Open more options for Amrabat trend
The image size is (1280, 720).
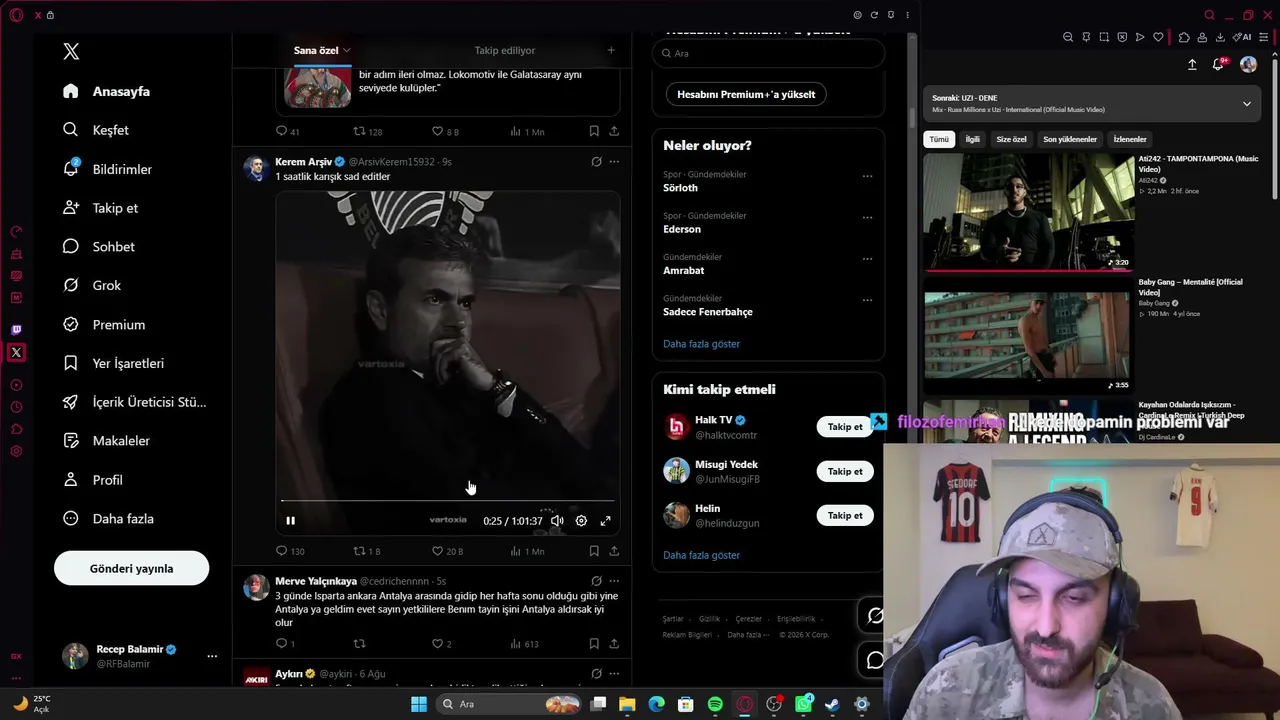pyautogui.click(x=867, y=259)
